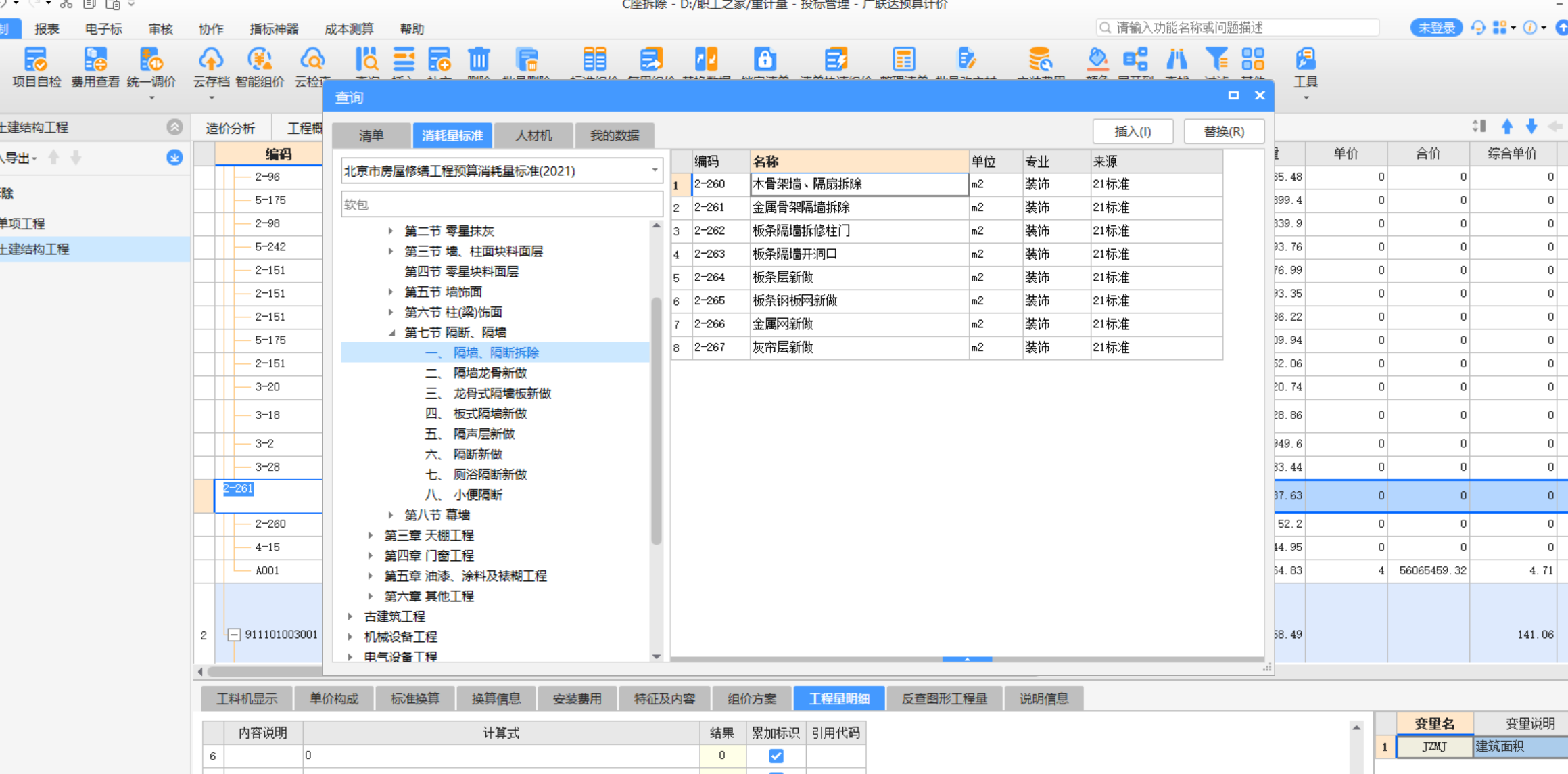The height and width of the screenshot is (774, 1568).
Task: Open the 造价分析 tab
Action: (230, 129)
